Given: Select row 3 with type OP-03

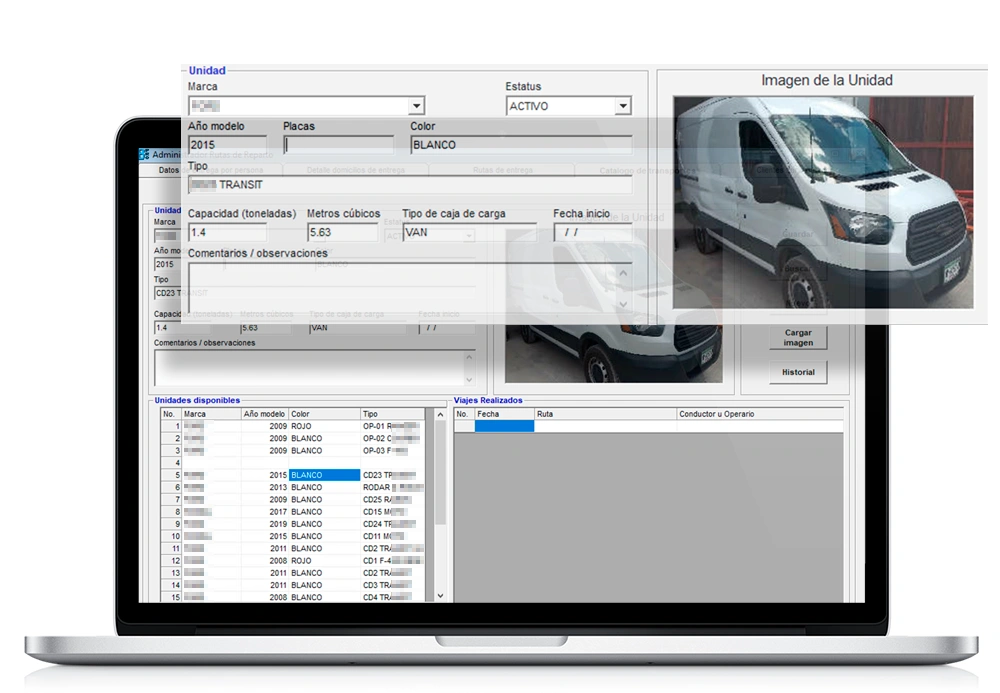Looking at the screenshot, I should coord(293,451).
